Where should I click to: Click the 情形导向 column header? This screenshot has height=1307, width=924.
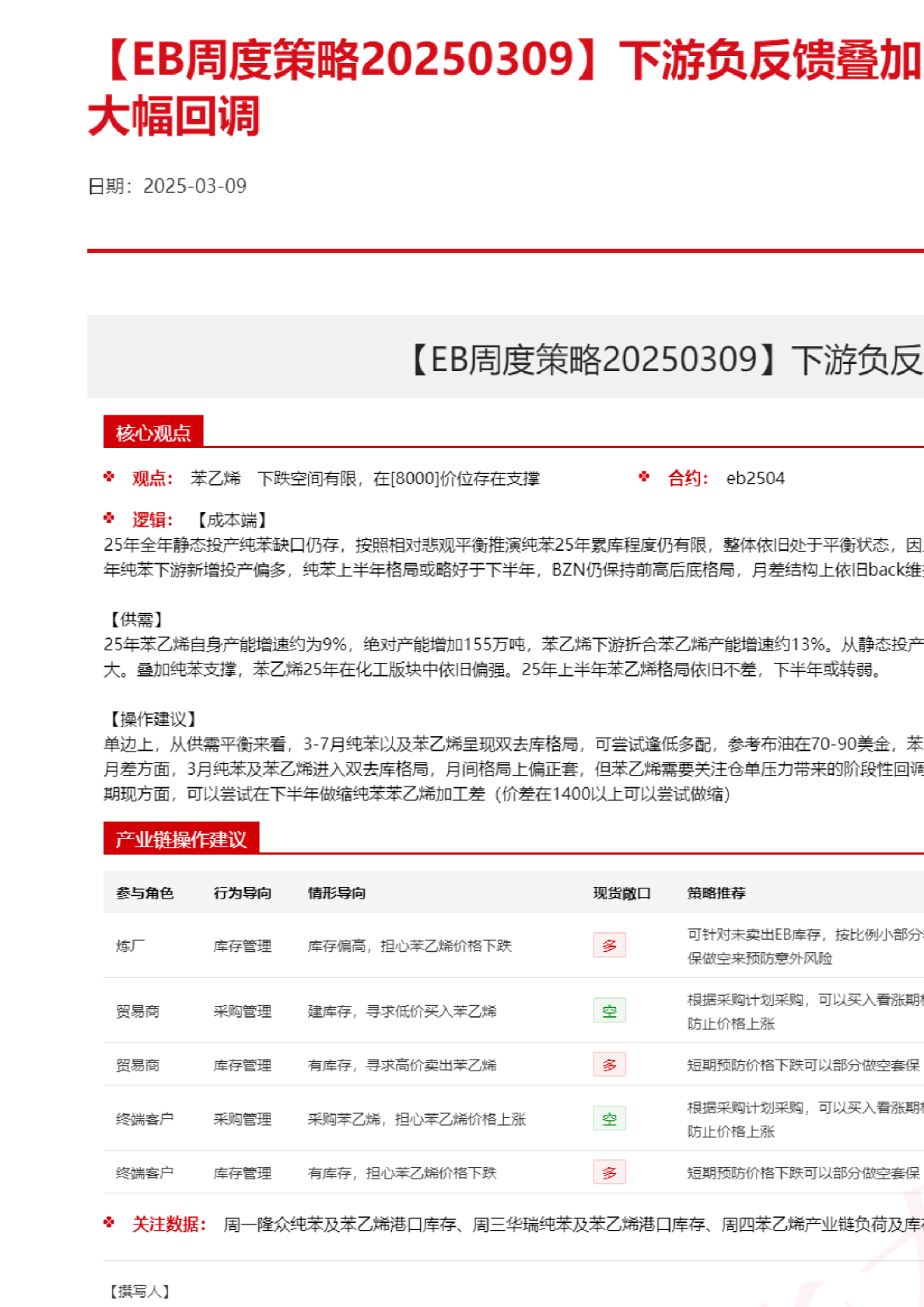pos(337,892)
